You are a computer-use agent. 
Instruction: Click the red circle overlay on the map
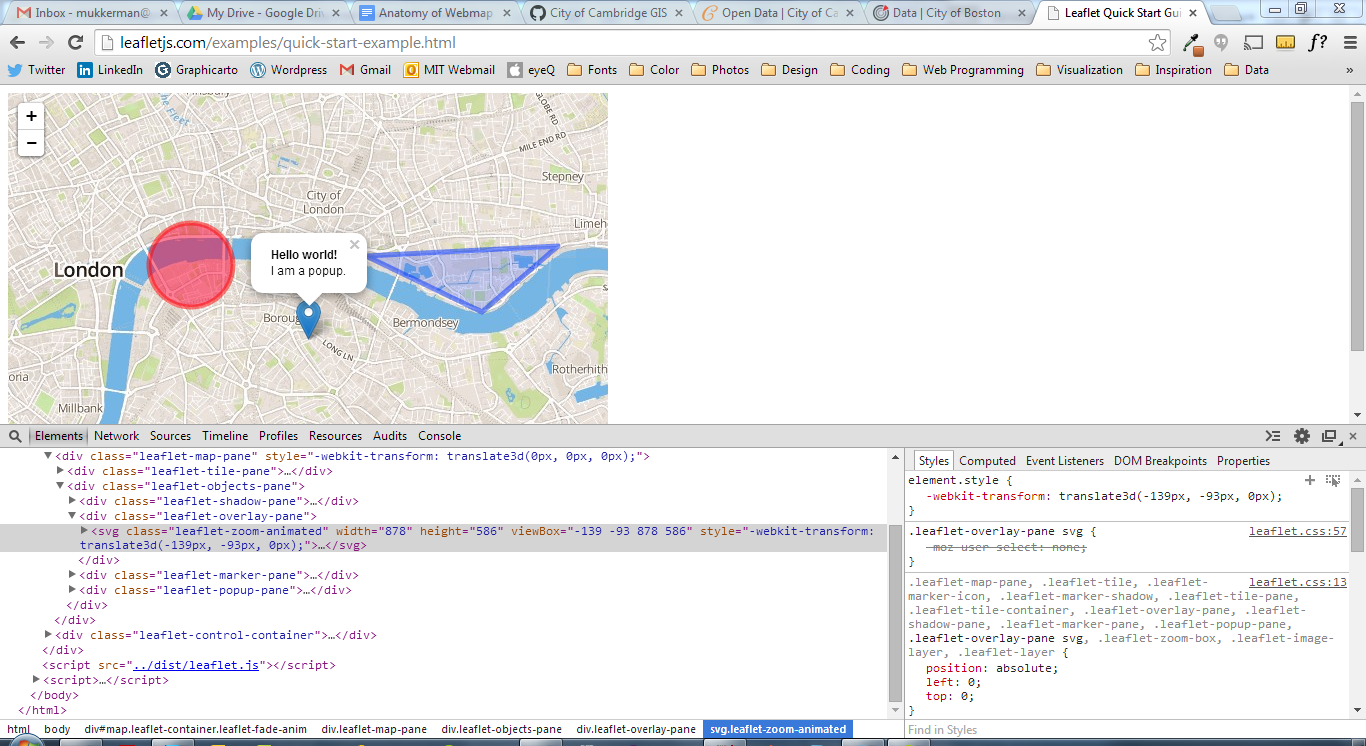click(191, 265)
